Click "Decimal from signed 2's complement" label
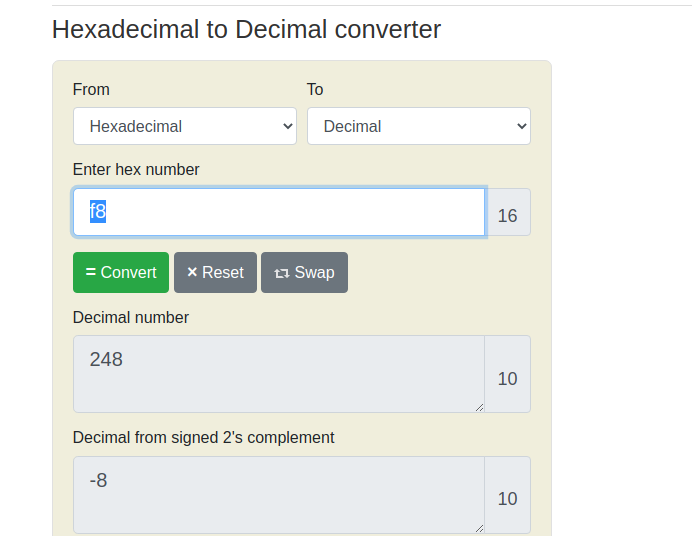The height and width of the screenshot is (536, 692). tap(204, 437)
